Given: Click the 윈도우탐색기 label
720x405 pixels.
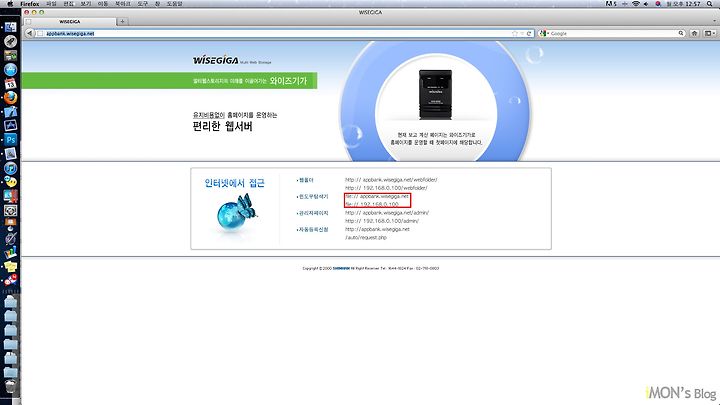Looking at the screenshot, I should [x=313, y=197].
